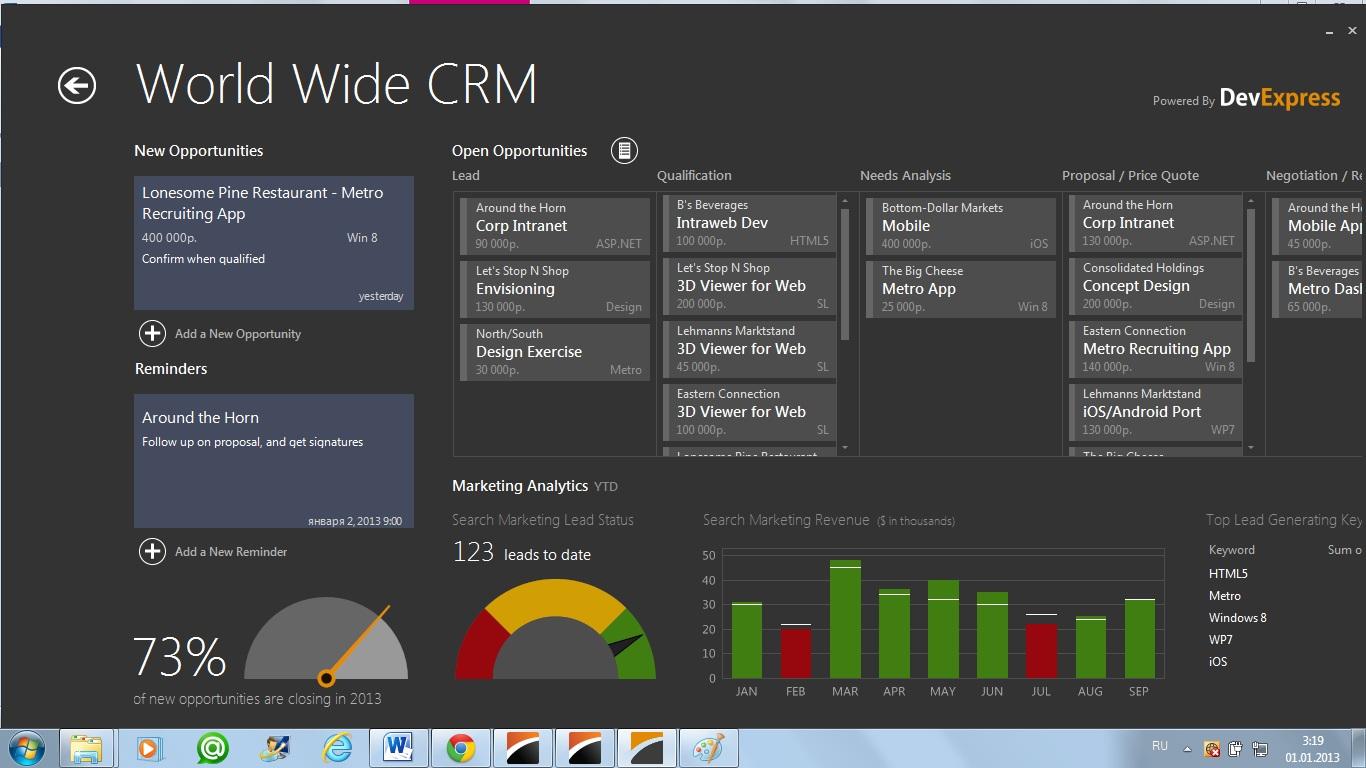Select the Consolidated Holdings Concept Design card
The image size is (1366, 768).
[x=1157, y=285]
